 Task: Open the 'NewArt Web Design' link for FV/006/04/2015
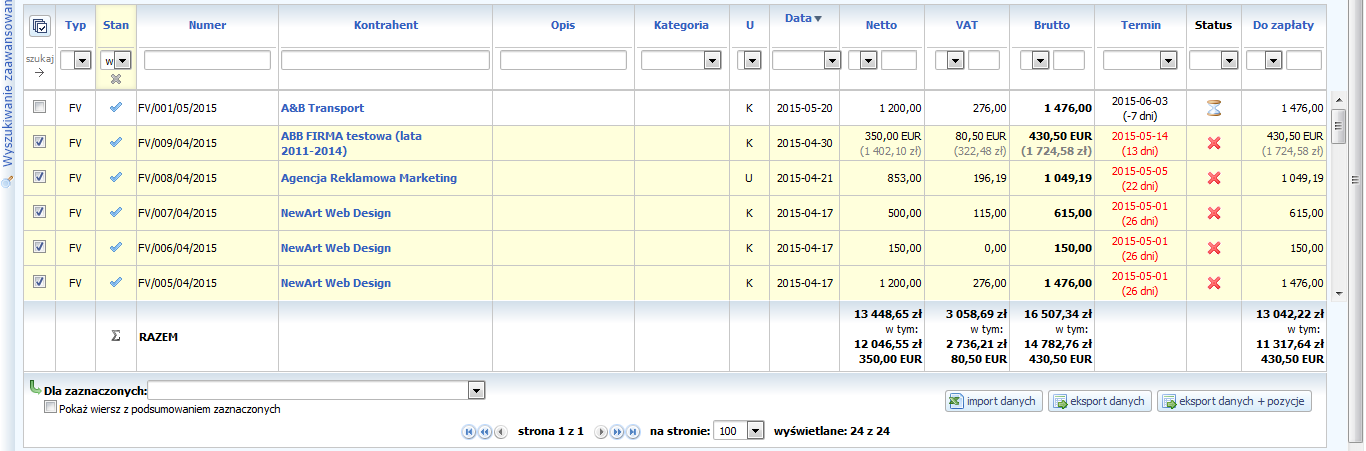click(x=335, y=248)
